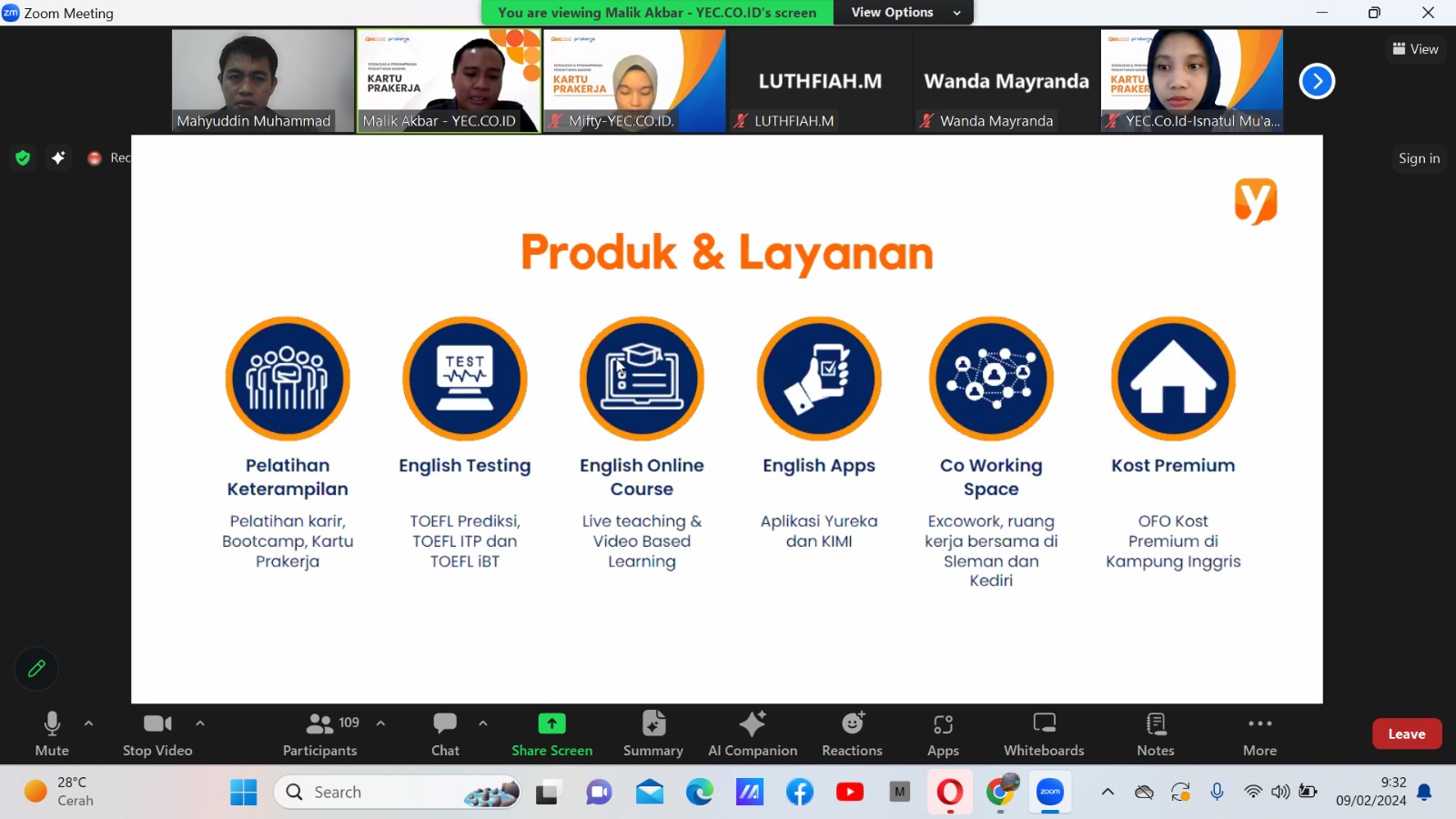Open Task View on taskbar
This screenshot has height=819, width=1456.
[547, 793]
